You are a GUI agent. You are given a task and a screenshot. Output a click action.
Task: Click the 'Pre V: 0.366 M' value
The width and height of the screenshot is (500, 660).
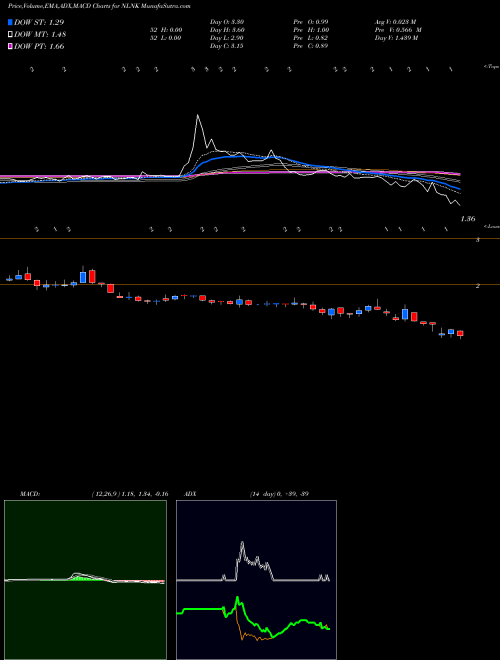pyautogui.click(x=398, y=30)
